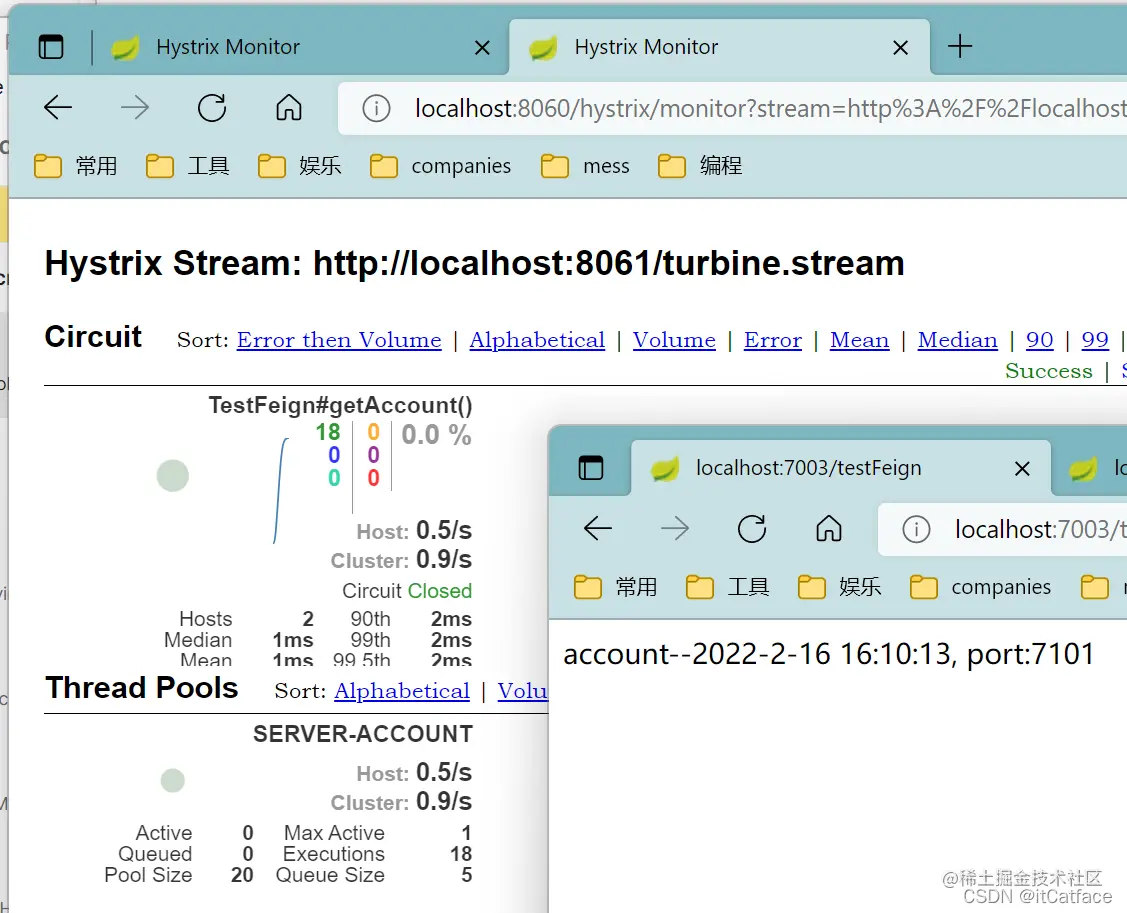The height and width of the screenshot is (913, 1127).
Task: Refresh the Hystrix Monitor page
Action: pos(212,108)
